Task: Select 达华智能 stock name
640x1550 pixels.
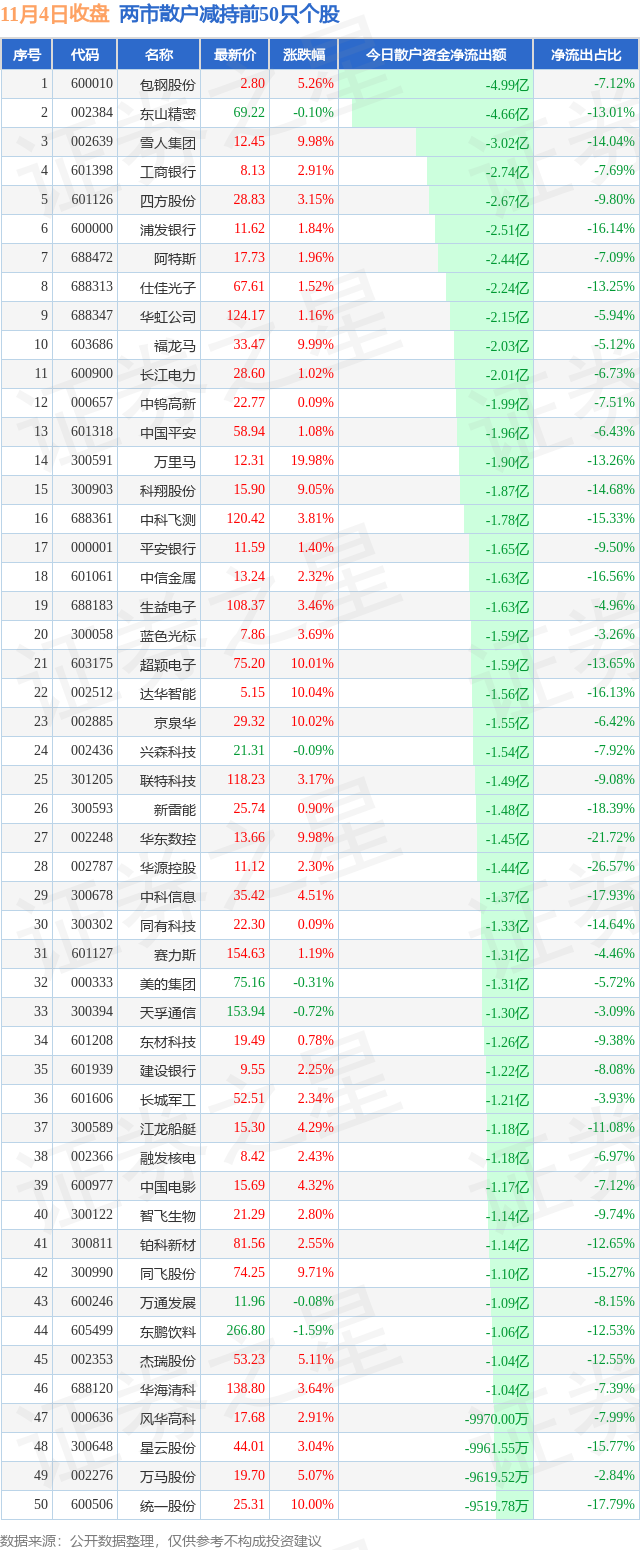Action: 170,694
